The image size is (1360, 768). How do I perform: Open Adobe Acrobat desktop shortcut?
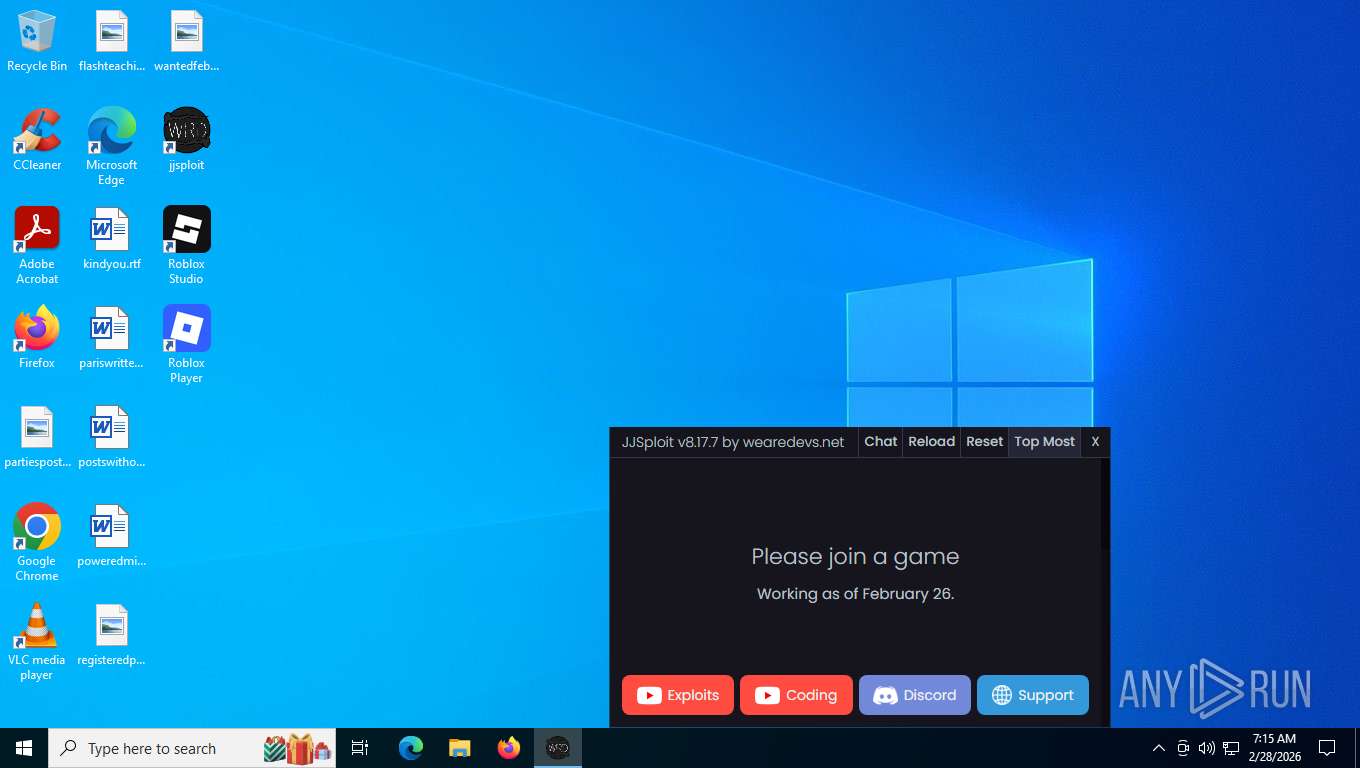click(x=37, y=246)
